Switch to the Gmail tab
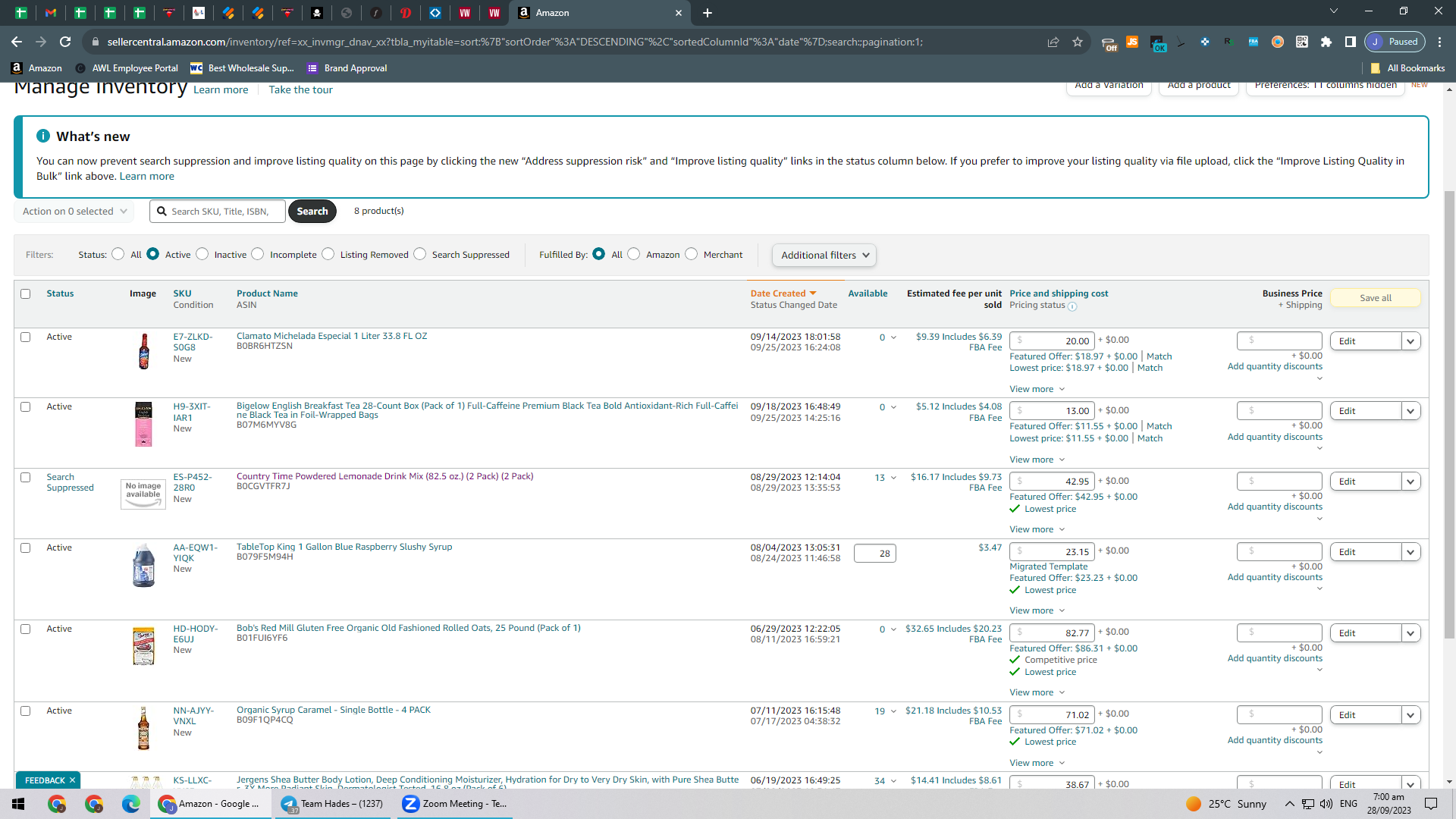The width and height of the screenshot is (1456, 819). pos(51,13)
